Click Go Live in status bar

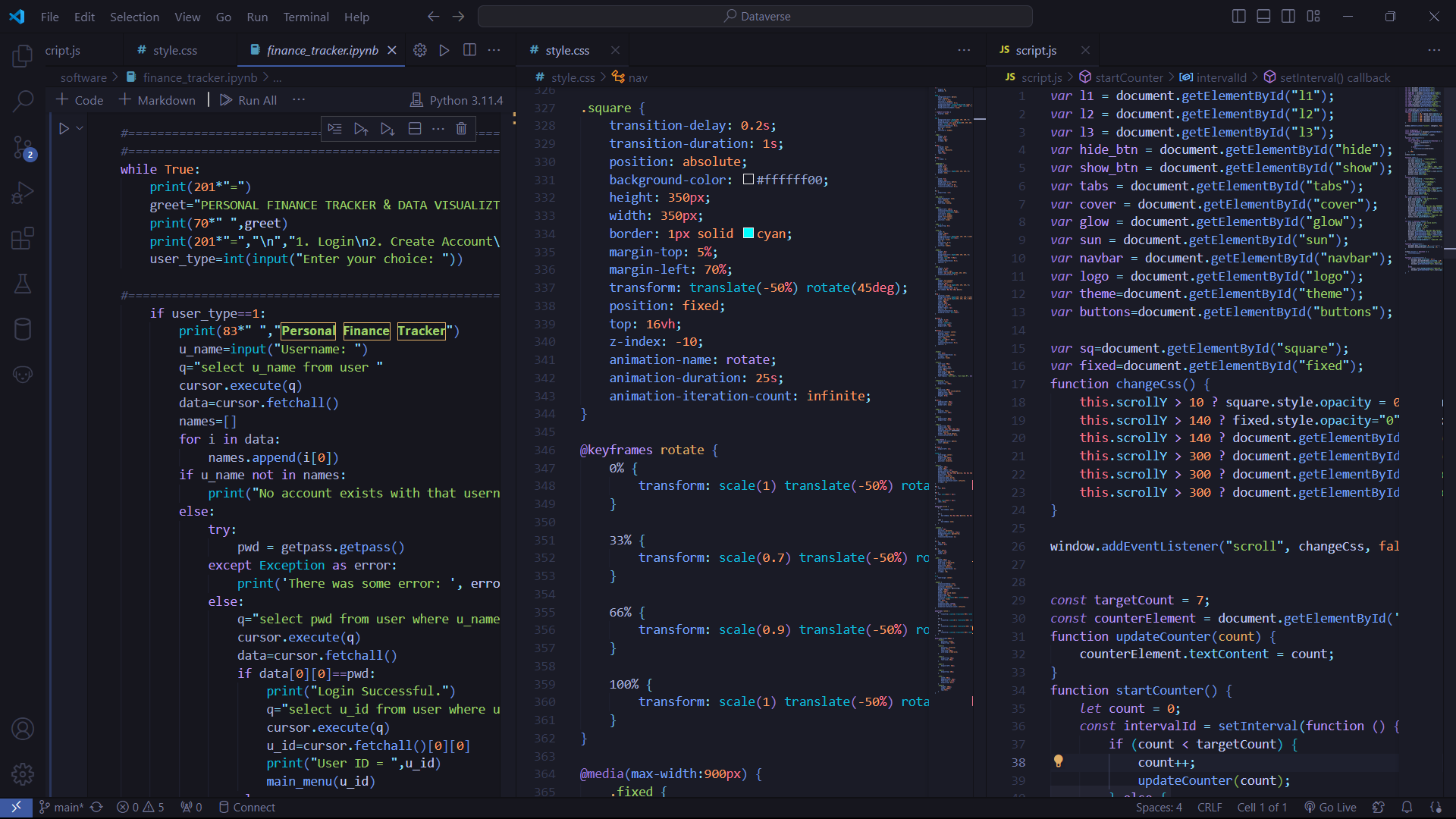[x=1330, y=807]
